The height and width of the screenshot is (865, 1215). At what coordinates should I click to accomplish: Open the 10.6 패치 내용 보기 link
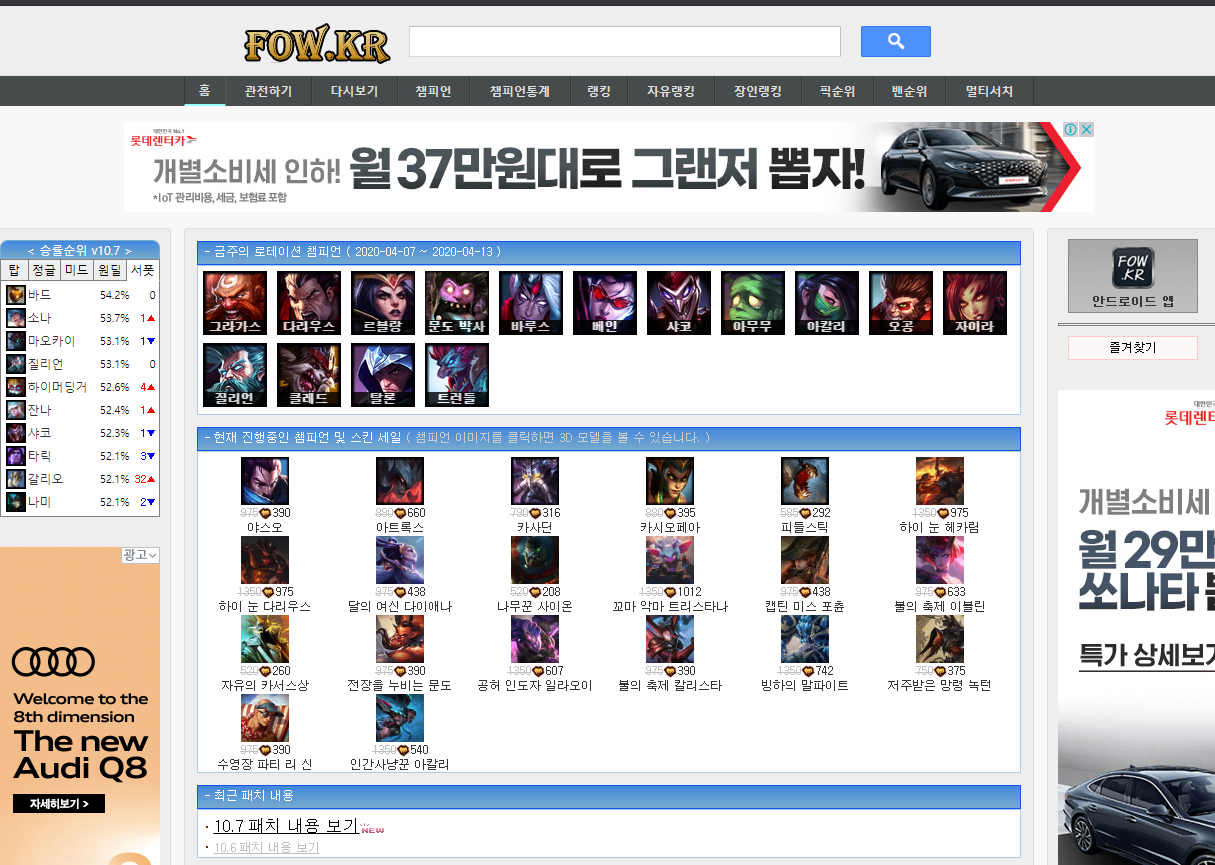pyautogui.click(x=266, y=847)
